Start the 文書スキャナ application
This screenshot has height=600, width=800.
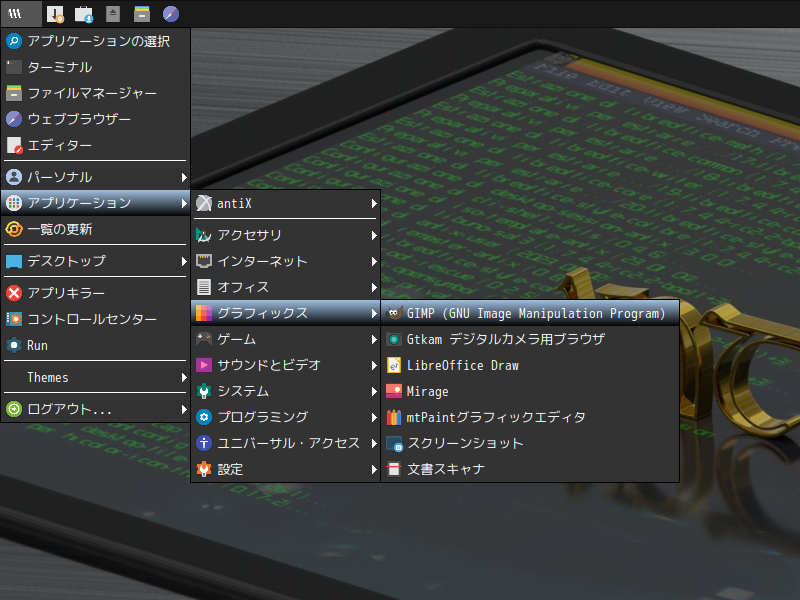(x=530, y=469)
